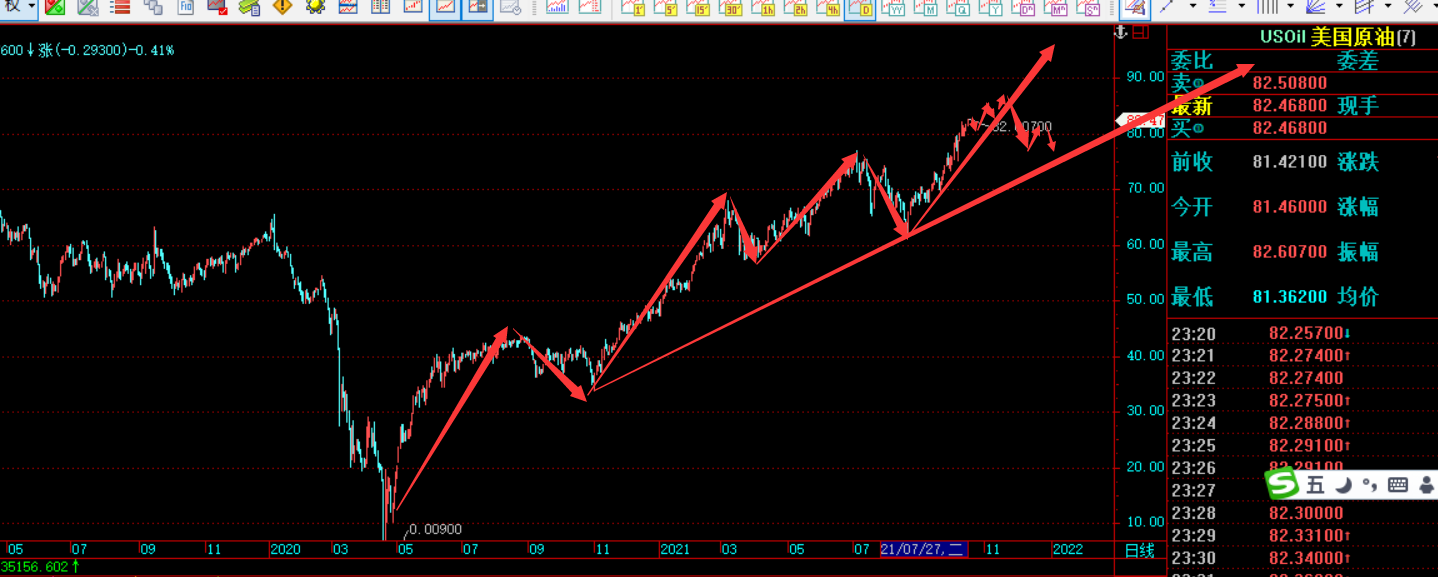Click the yellow sun gear icon
The height and width of the screenshot is (577, 1438).
pyautogui.click(x=315, y=7)
